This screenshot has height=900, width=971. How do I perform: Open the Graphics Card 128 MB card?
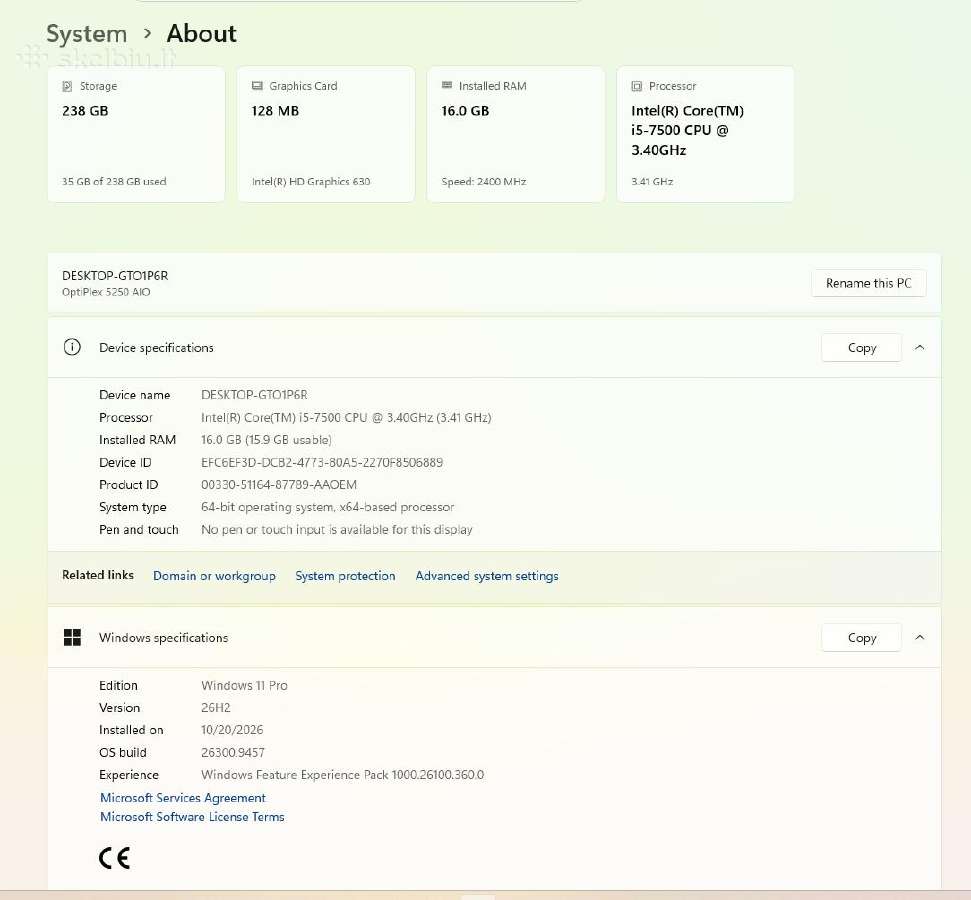pyautogui.click(x=326, y=134)
